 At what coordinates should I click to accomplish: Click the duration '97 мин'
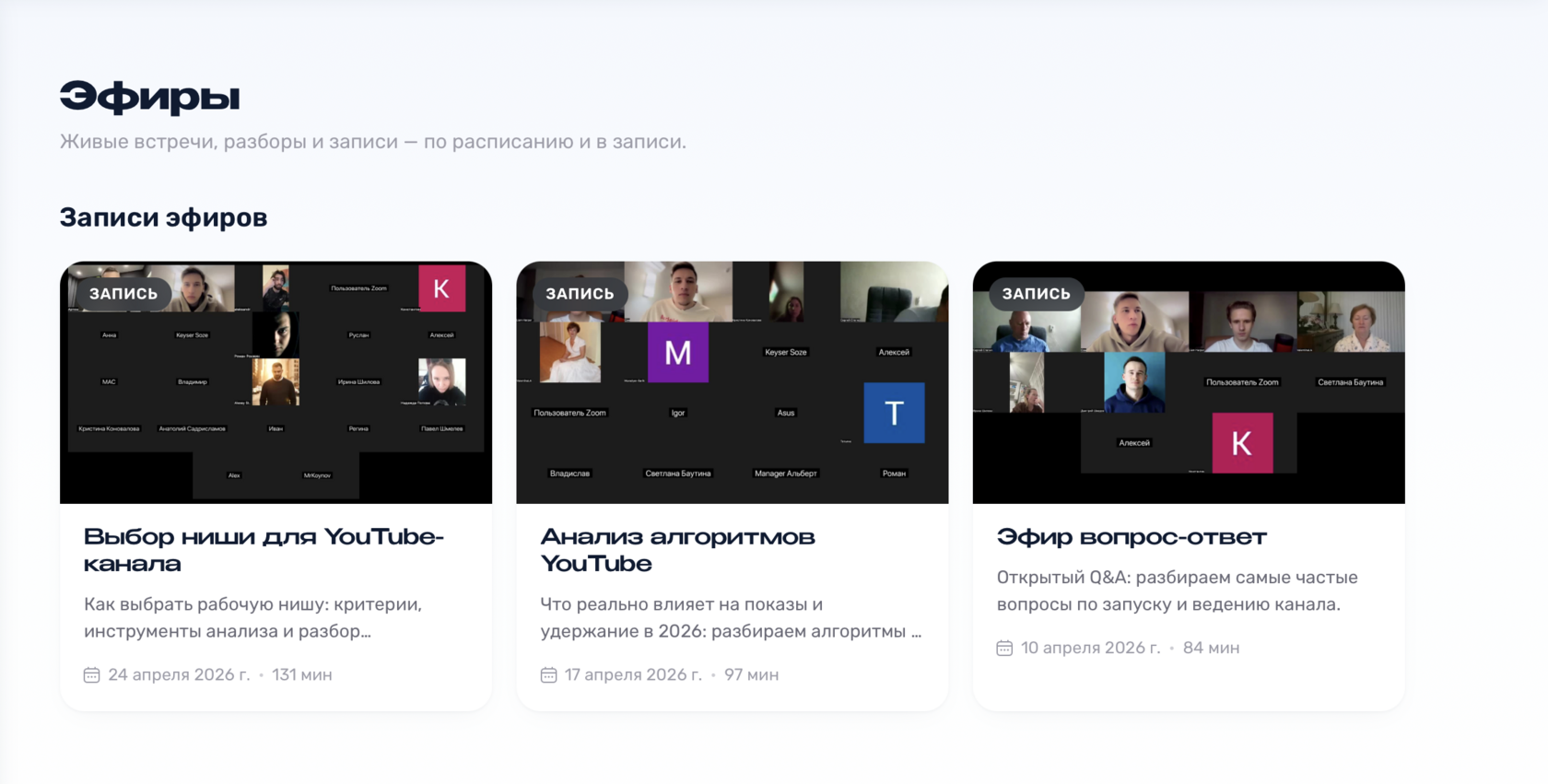pos(751,675)
